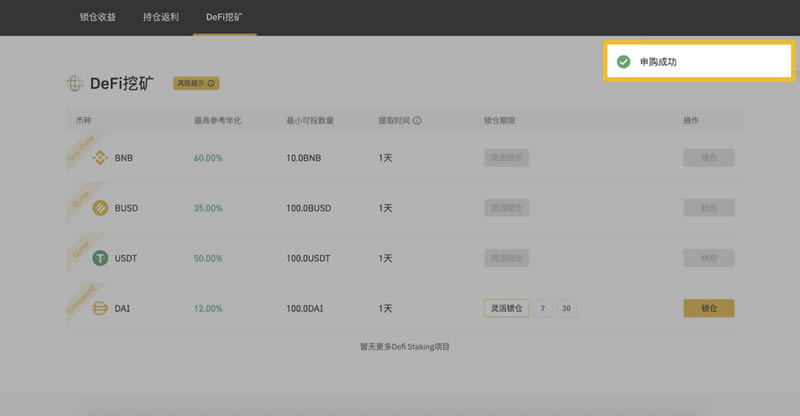Click the green checkmark in 申购成功 notification
800x416 pixels.
point(623,62)
